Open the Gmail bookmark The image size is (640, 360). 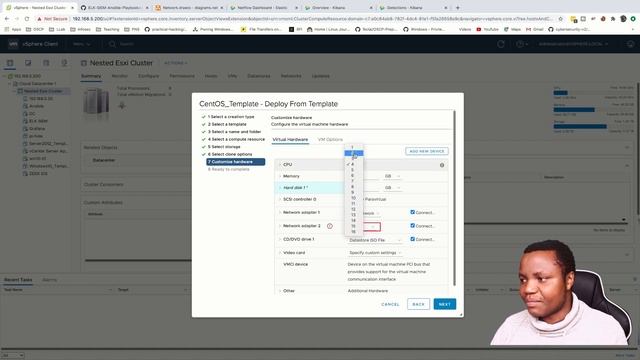tap(535, 29)
